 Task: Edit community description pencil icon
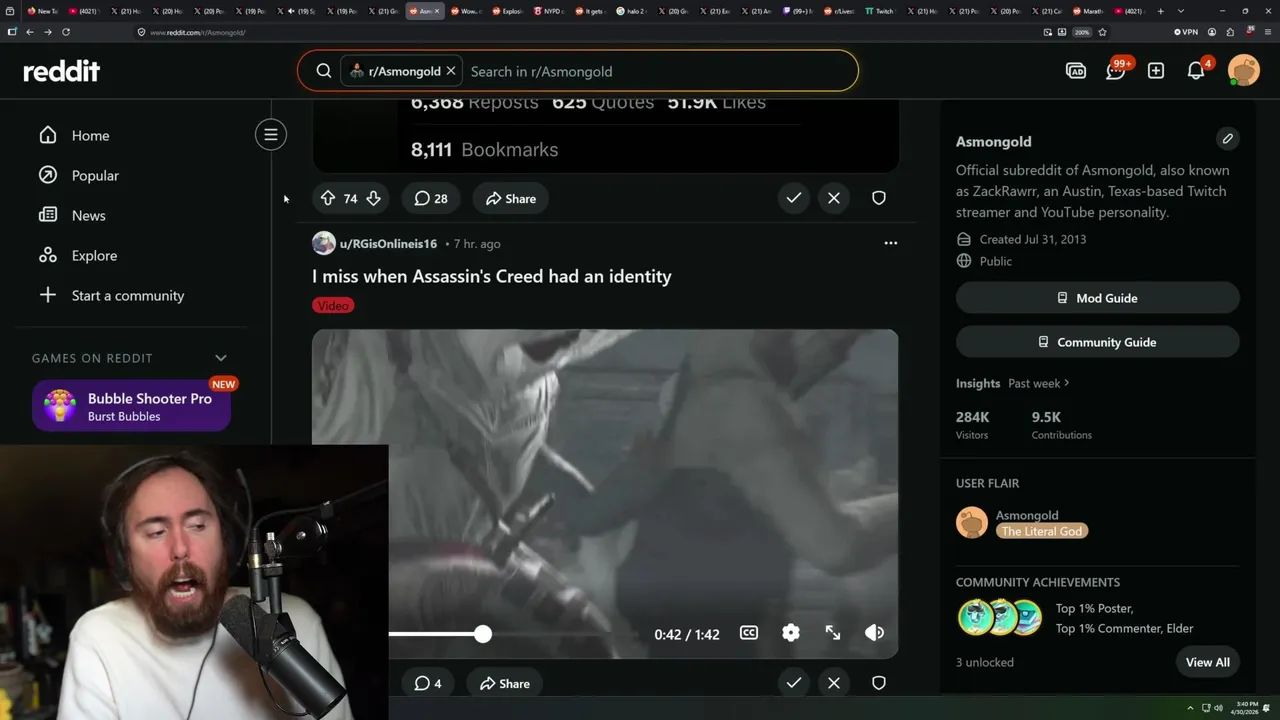1228,139
